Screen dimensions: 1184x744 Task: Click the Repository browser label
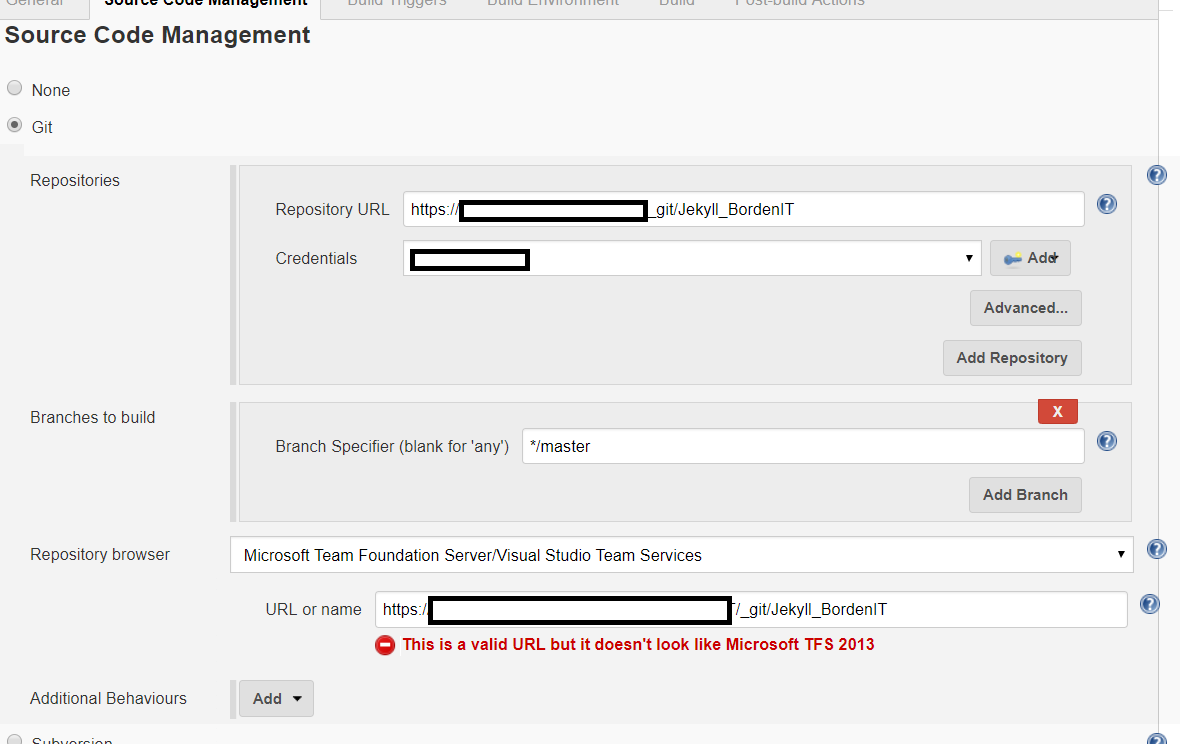point(100,554)
